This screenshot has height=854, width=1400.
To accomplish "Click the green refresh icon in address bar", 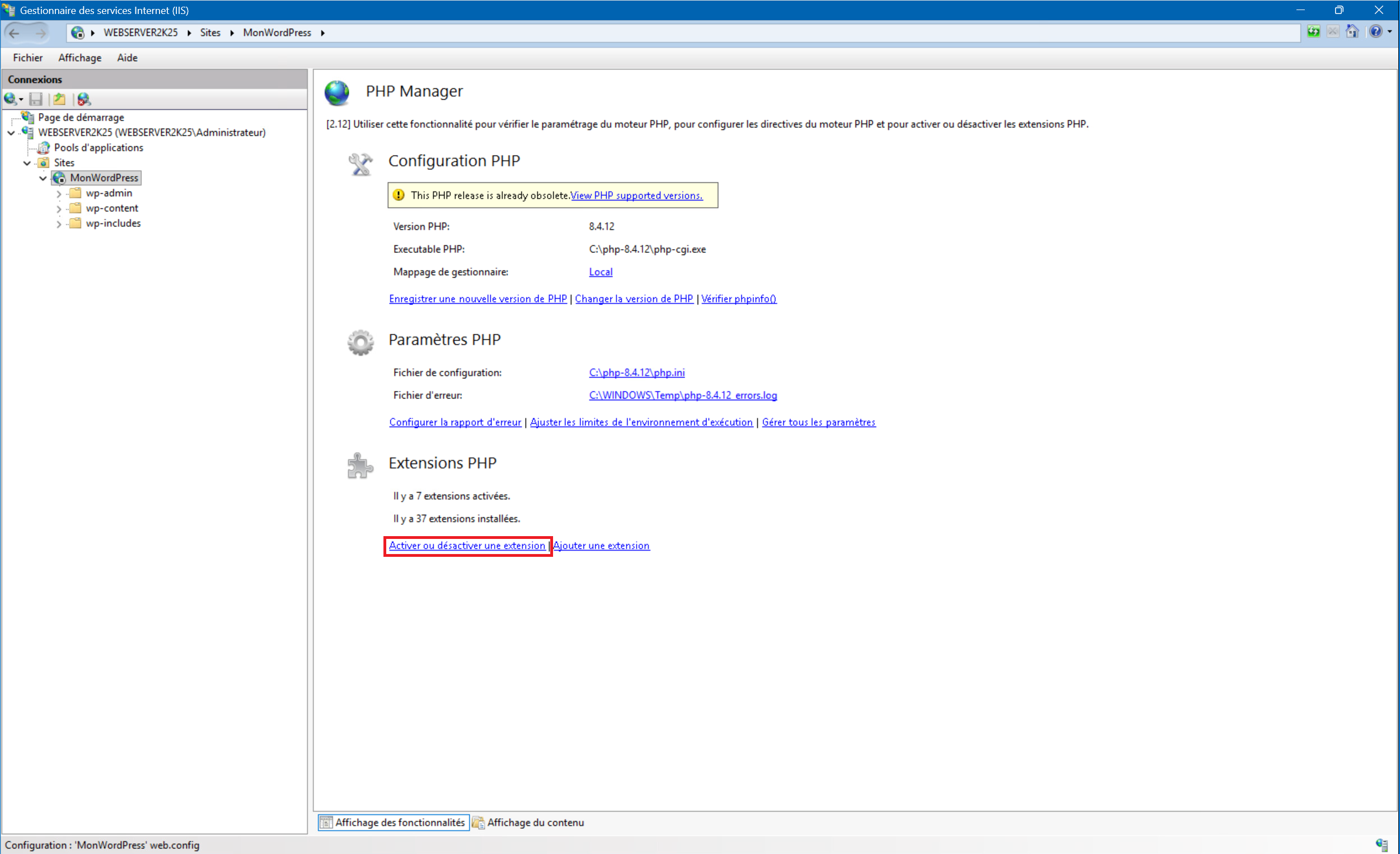I will (x=1313, y=32).
